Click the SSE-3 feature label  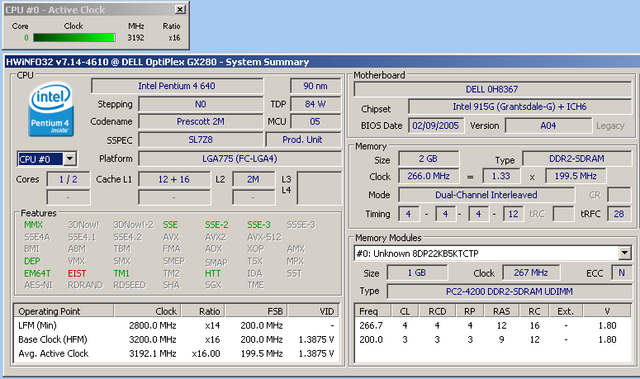coord(259,225)
